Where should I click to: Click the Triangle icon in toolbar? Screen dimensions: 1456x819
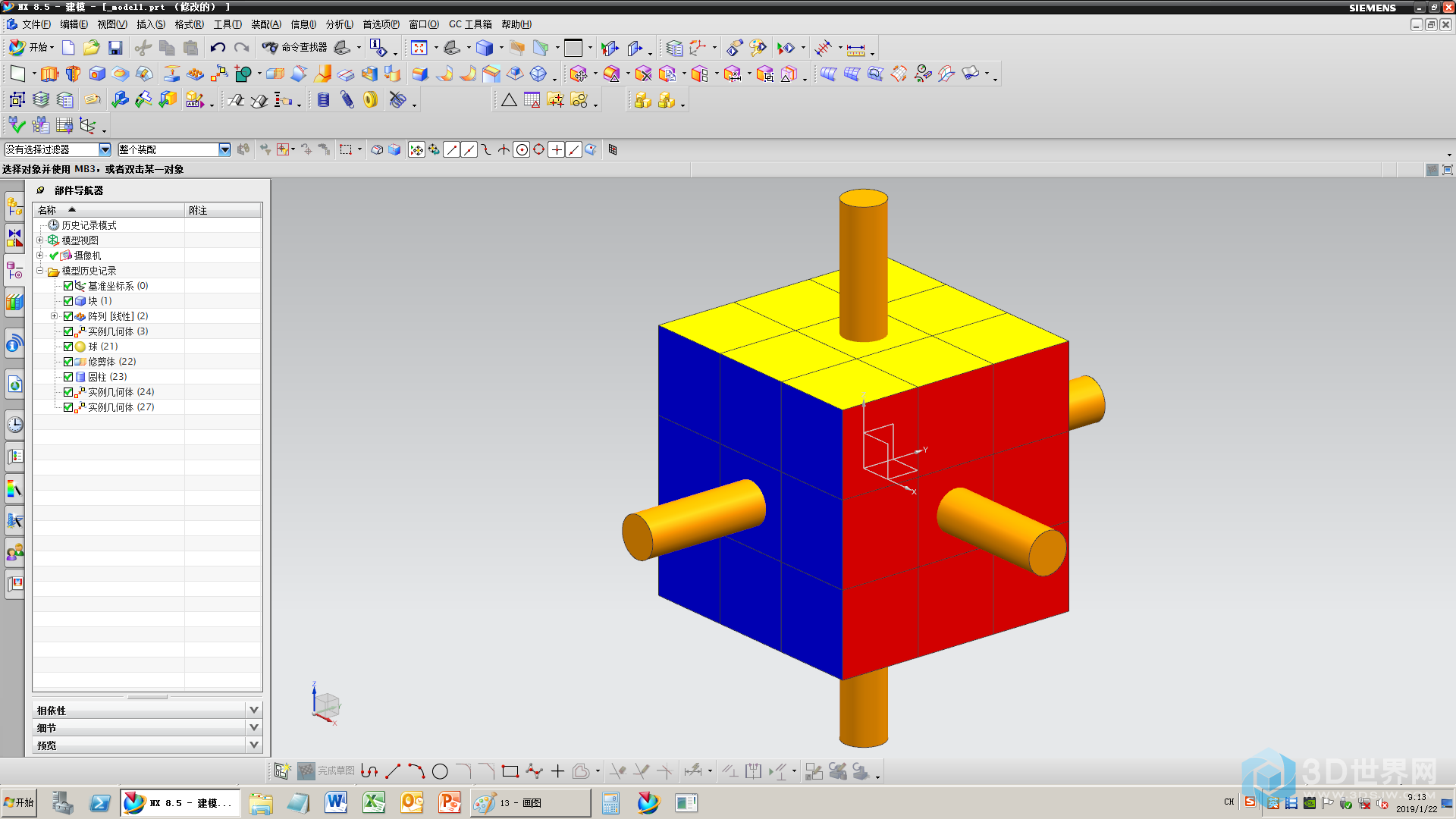(509, 99)
